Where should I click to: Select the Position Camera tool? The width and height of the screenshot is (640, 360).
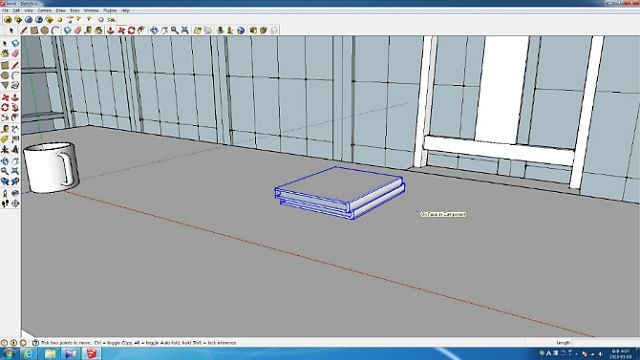tap(5, 193)
